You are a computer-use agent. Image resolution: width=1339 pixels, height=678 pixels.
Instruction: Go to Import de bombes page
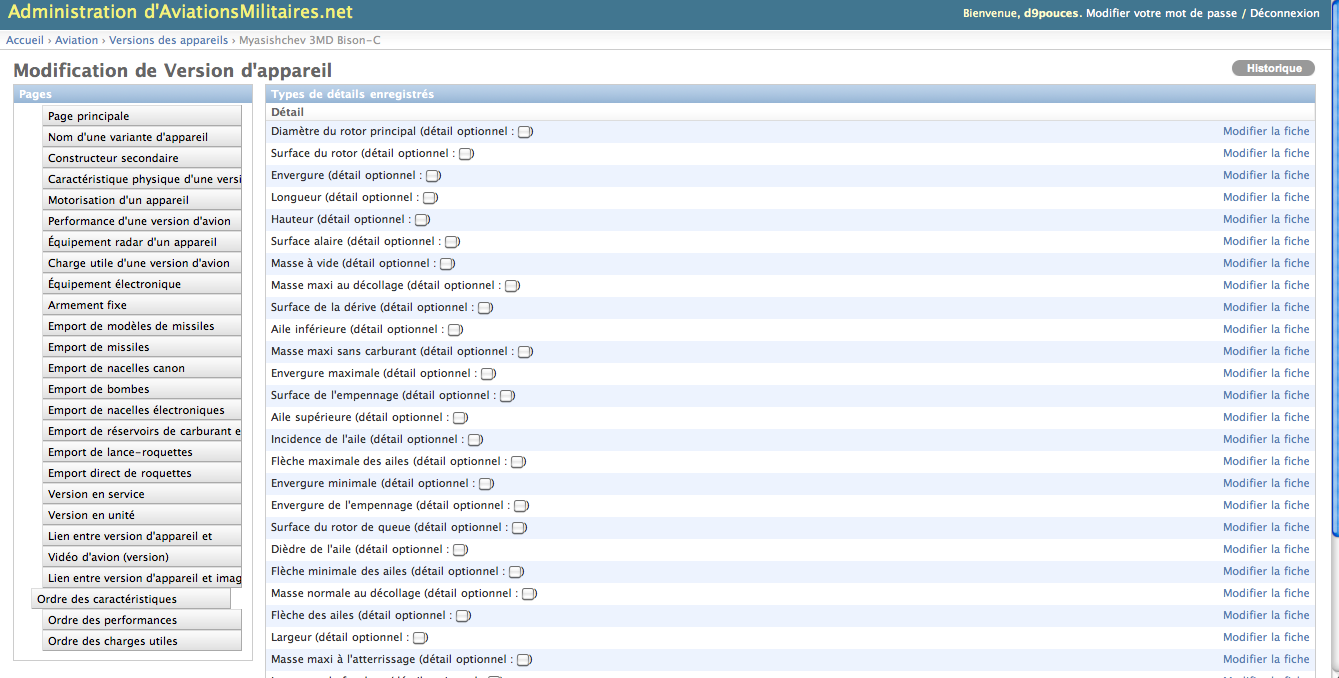141,389
